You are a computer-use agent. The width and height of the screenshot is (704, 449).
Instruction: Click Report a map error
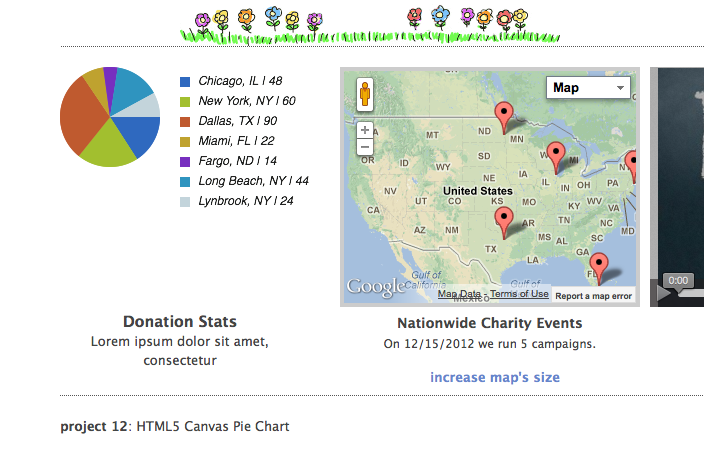click(x=593, y=296)
